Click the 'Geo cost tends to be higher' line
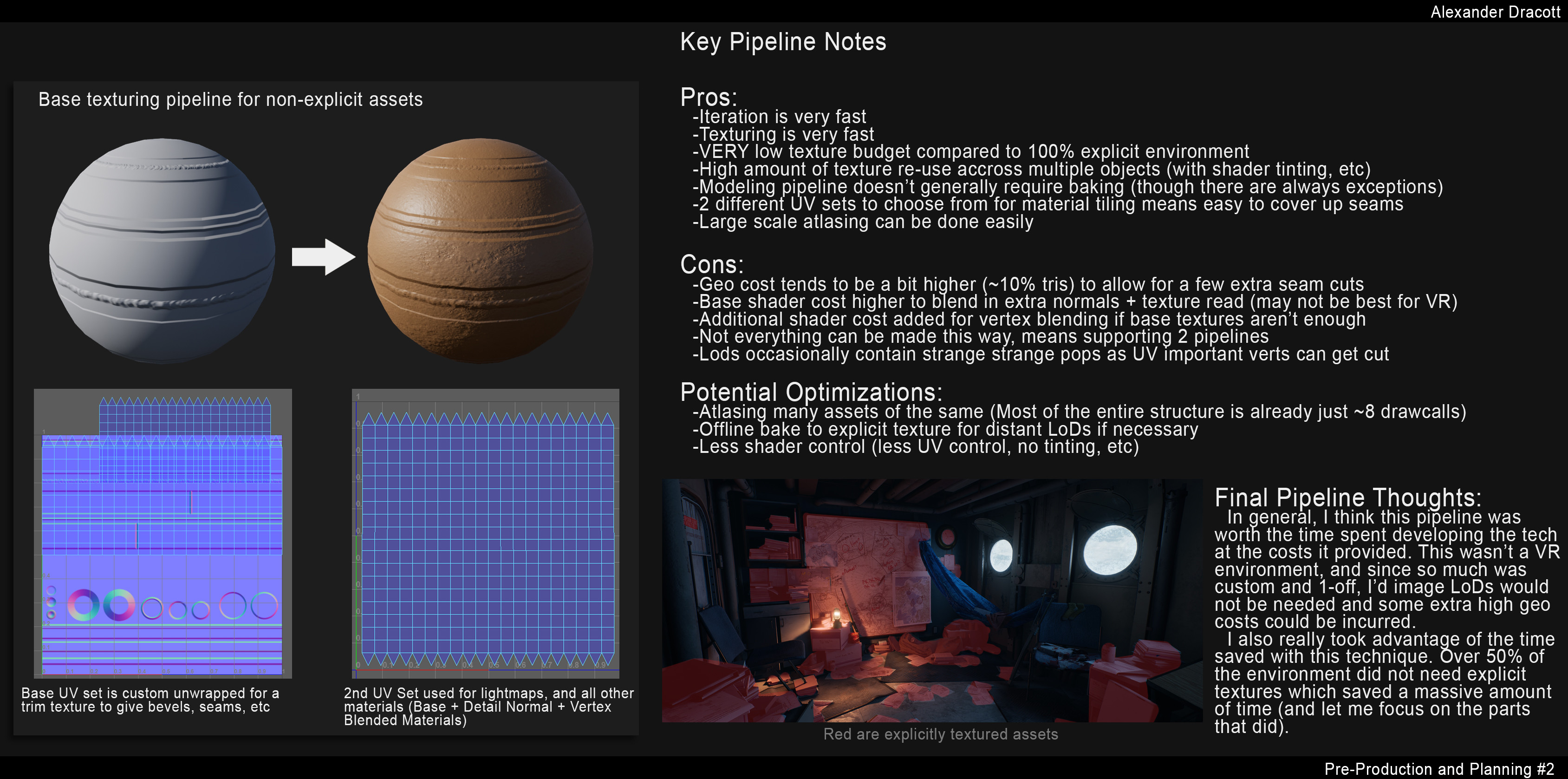The height and width of the screenshot is (779, 1568). (x=1028, y=284)
